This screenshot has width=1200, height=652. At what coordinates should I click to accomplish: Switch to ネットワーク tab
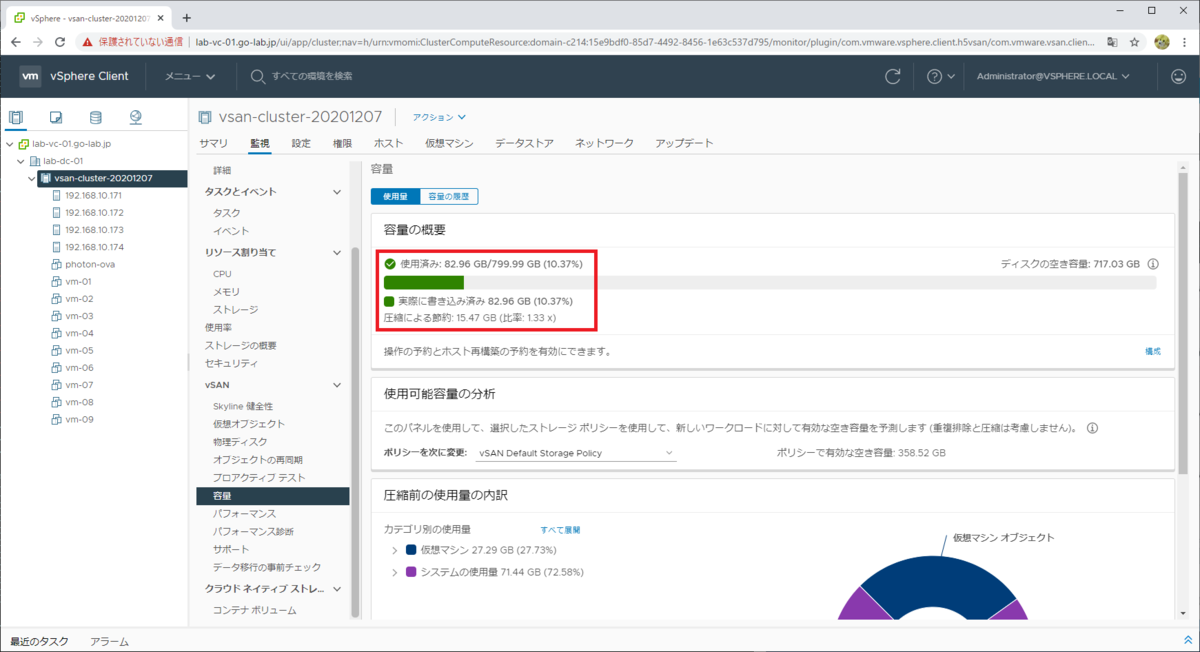[x=604, y=143]
